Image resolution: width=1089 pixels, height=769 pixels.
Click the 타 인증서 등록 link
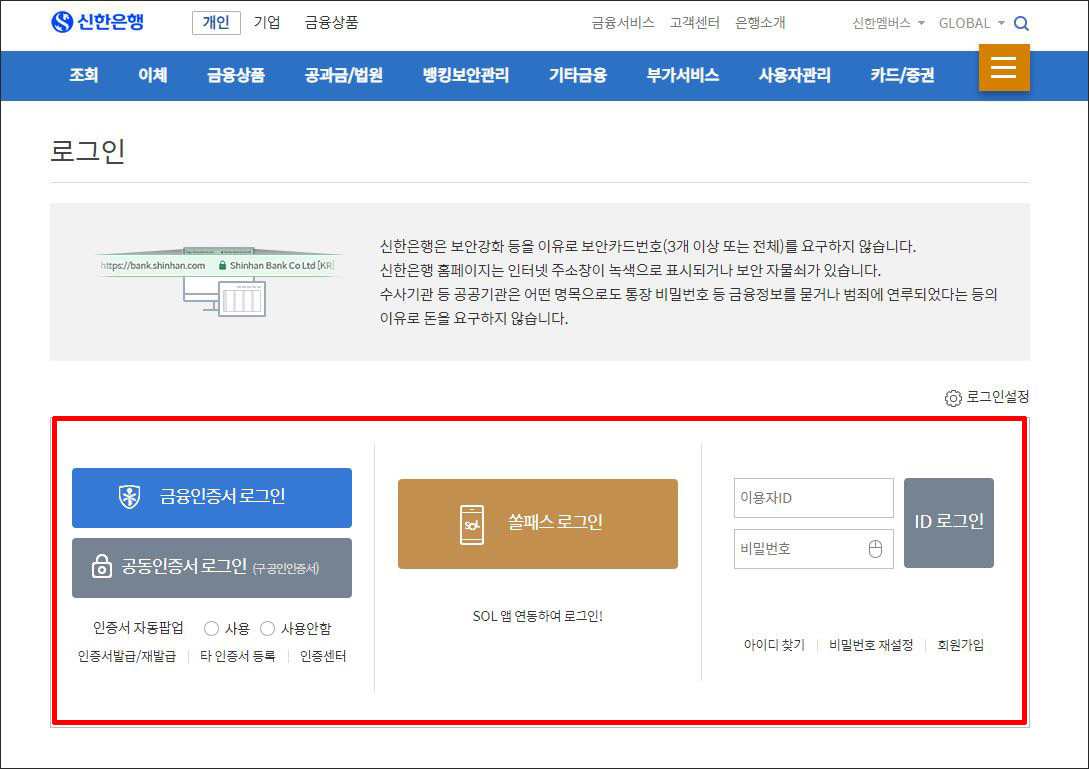pos(238,656)
